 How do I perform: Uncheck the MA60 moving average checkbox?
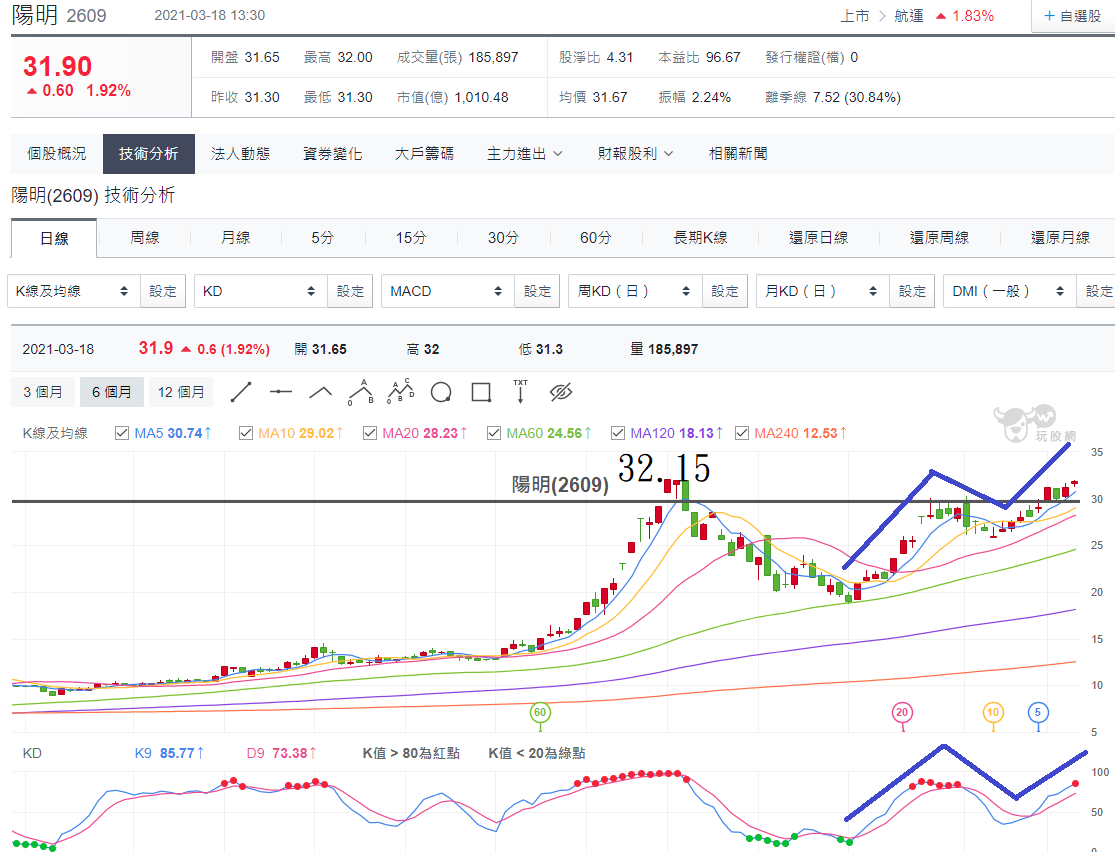click(x=494, y=433)
